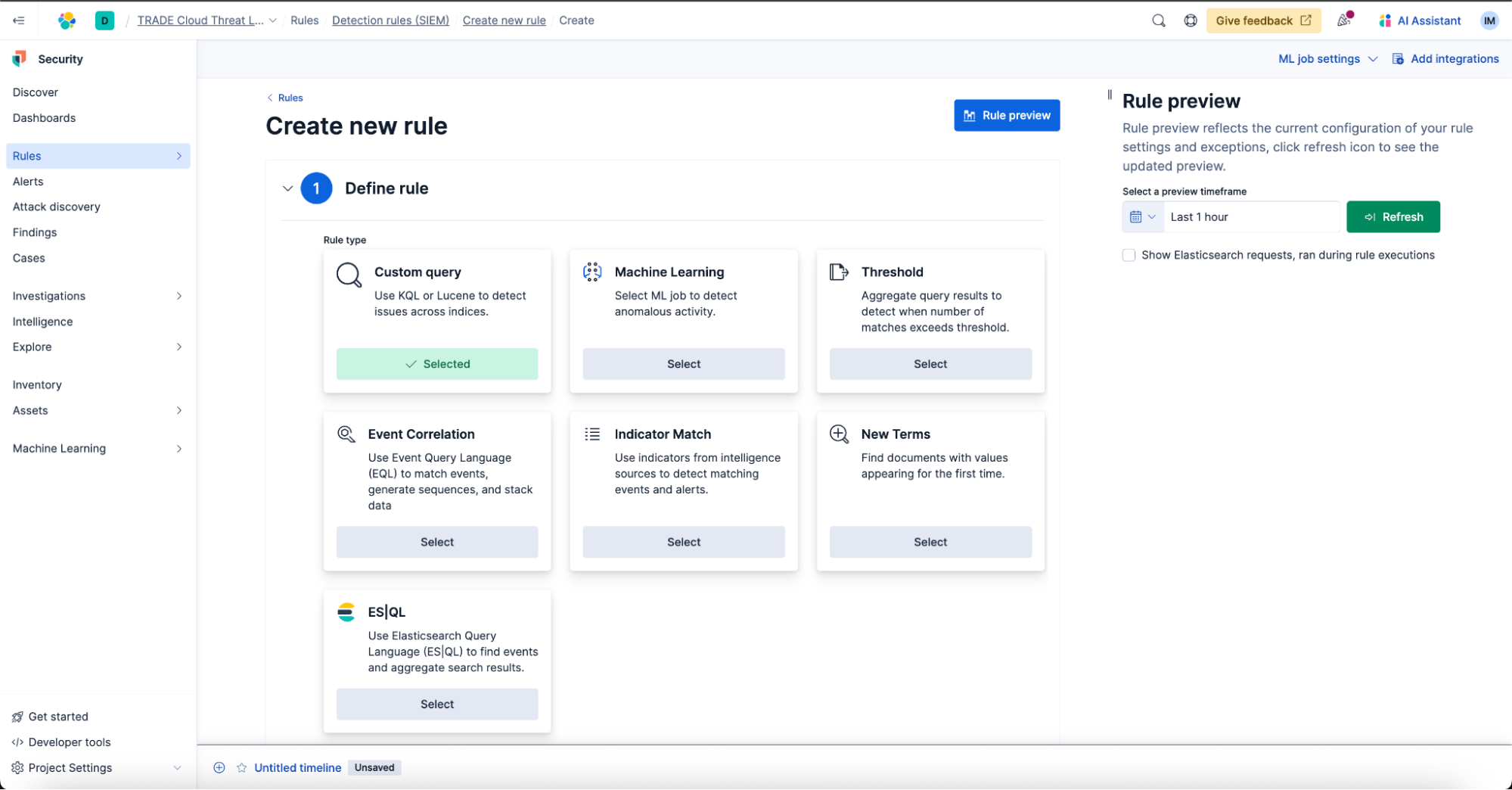The image size is (1512, 790).
Task: Open the ML job settings dropdown
Action: tap(1327, 59)
